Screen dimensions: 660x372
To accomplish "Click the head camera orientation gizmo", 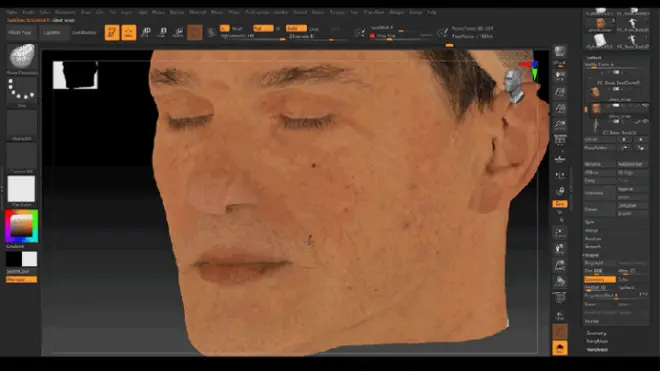I will coord(514,86).
